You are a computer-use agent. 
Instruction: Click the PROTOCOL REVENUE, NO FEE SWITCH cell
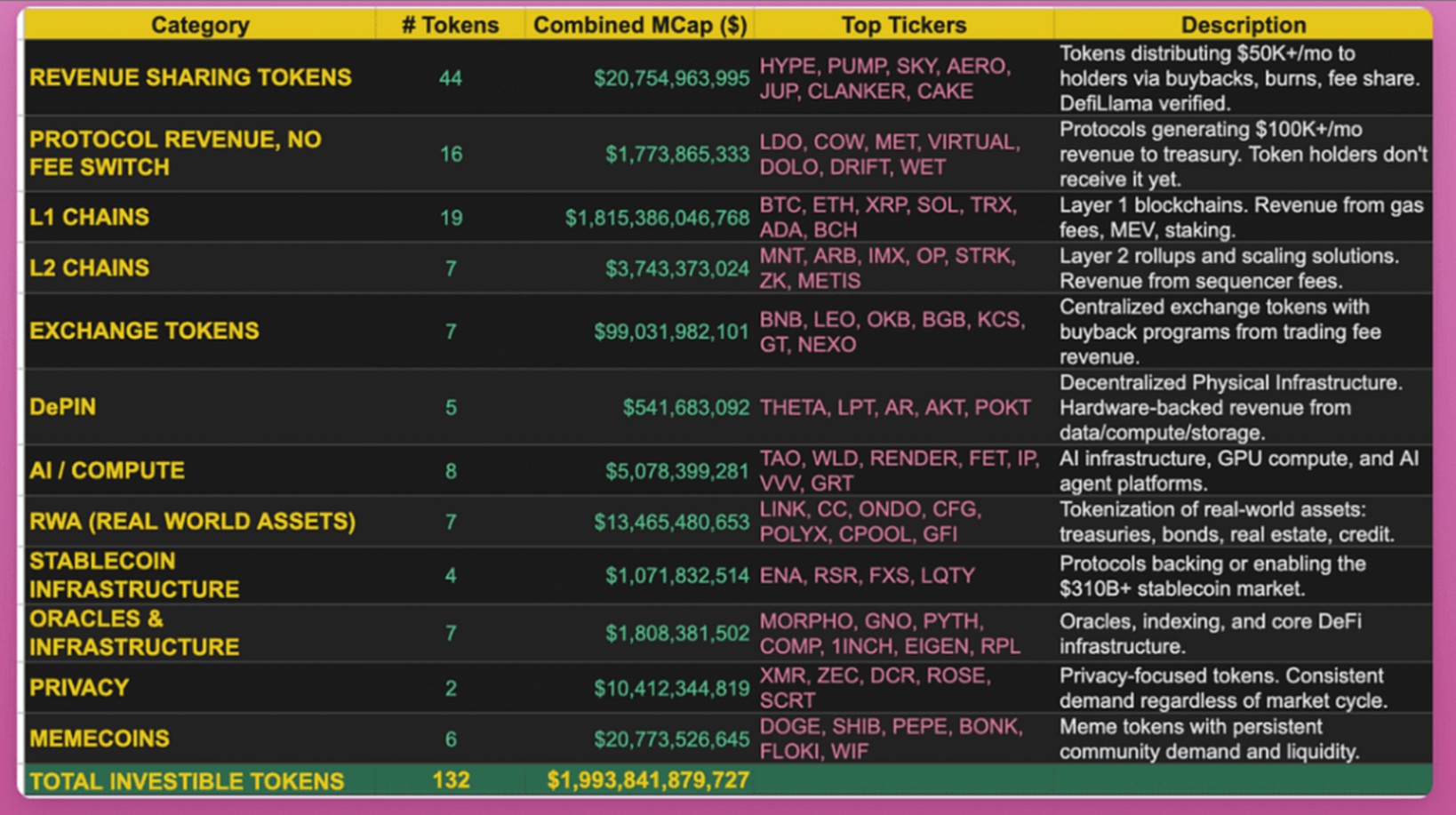[x=175, y=154]
